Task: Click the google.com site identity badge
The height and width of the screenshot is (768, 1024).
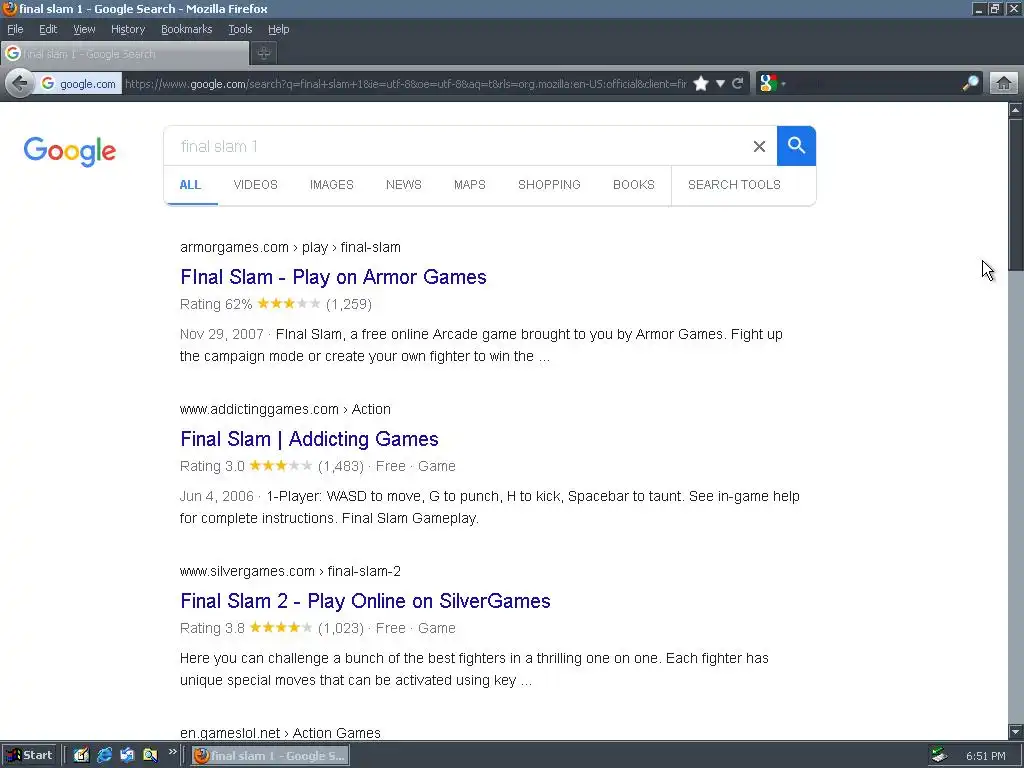Action: click(78, 84)
